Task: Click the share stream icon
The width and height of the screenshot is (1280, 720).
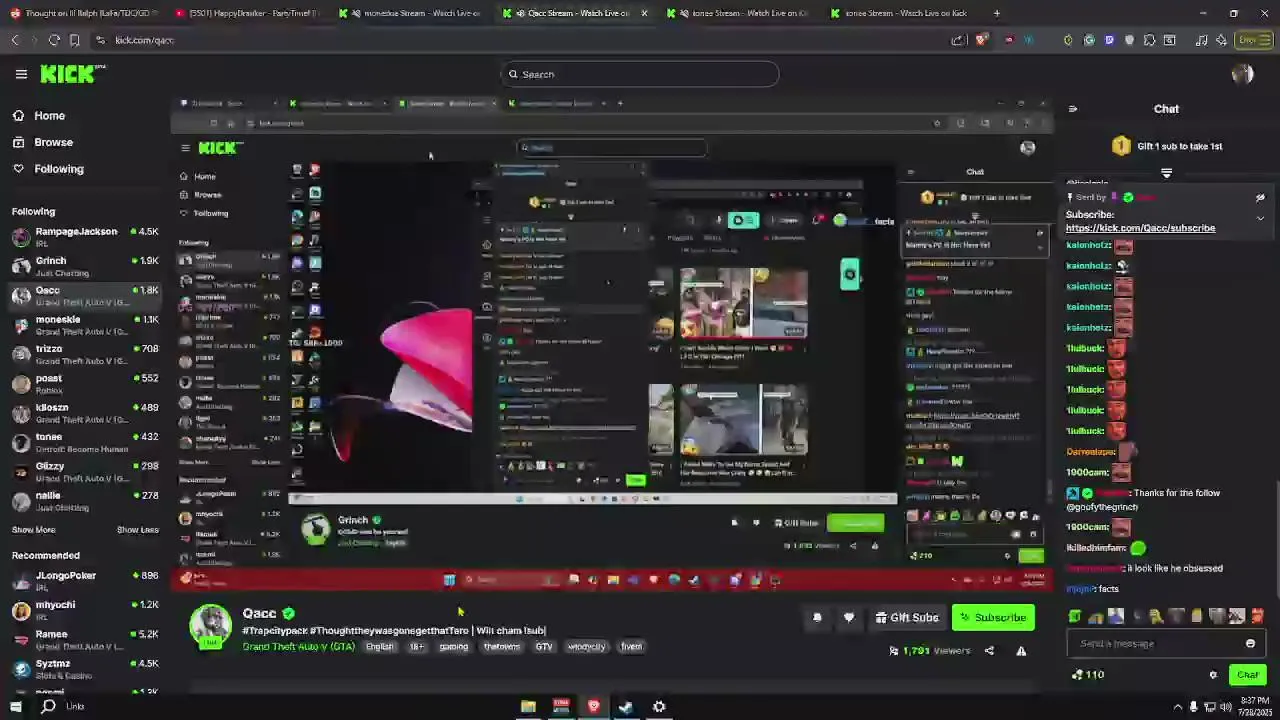Action: tap(989, 651)
